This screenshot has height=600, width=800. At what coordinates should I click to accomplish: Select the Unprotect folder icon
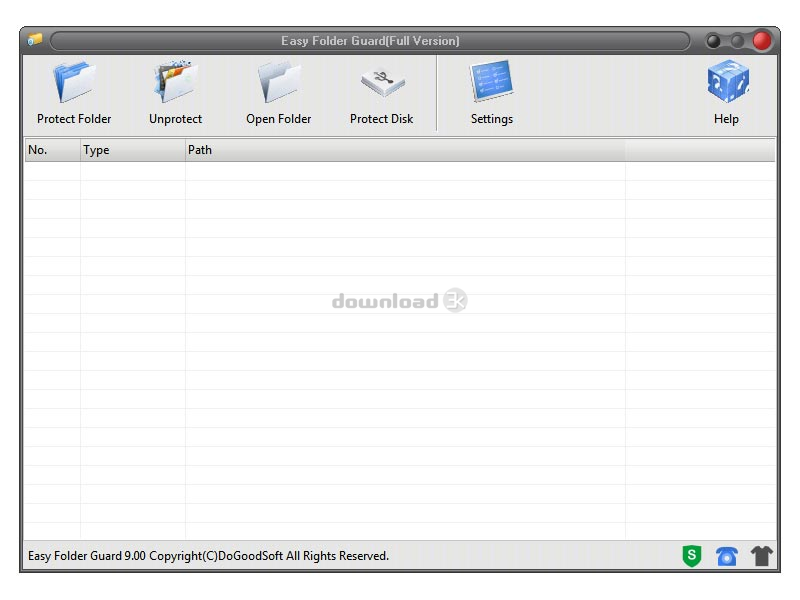coord(176,82)
